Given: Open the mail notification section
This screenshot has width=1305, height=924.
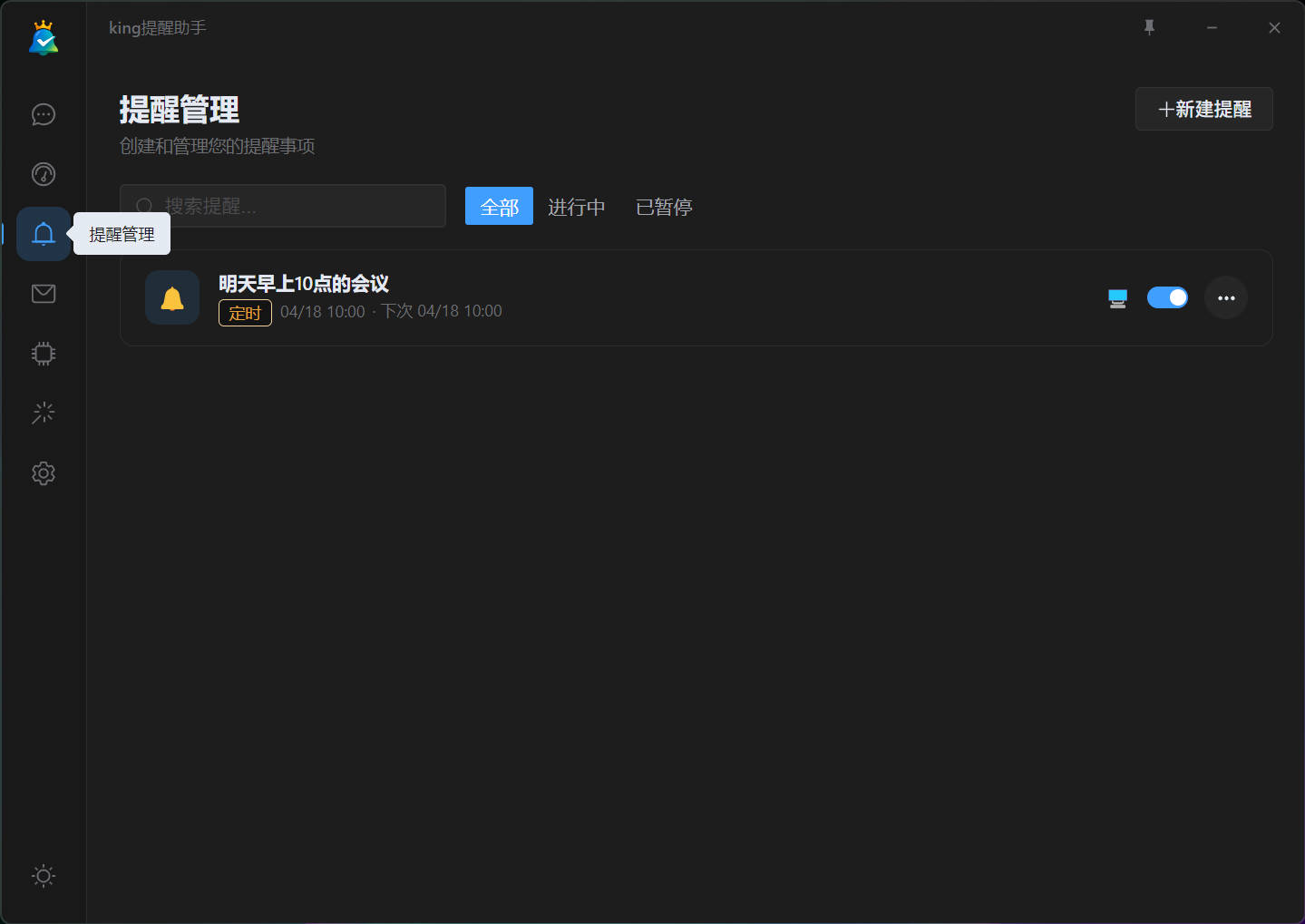Looking at the screenshot, I should tap(43, 293).
